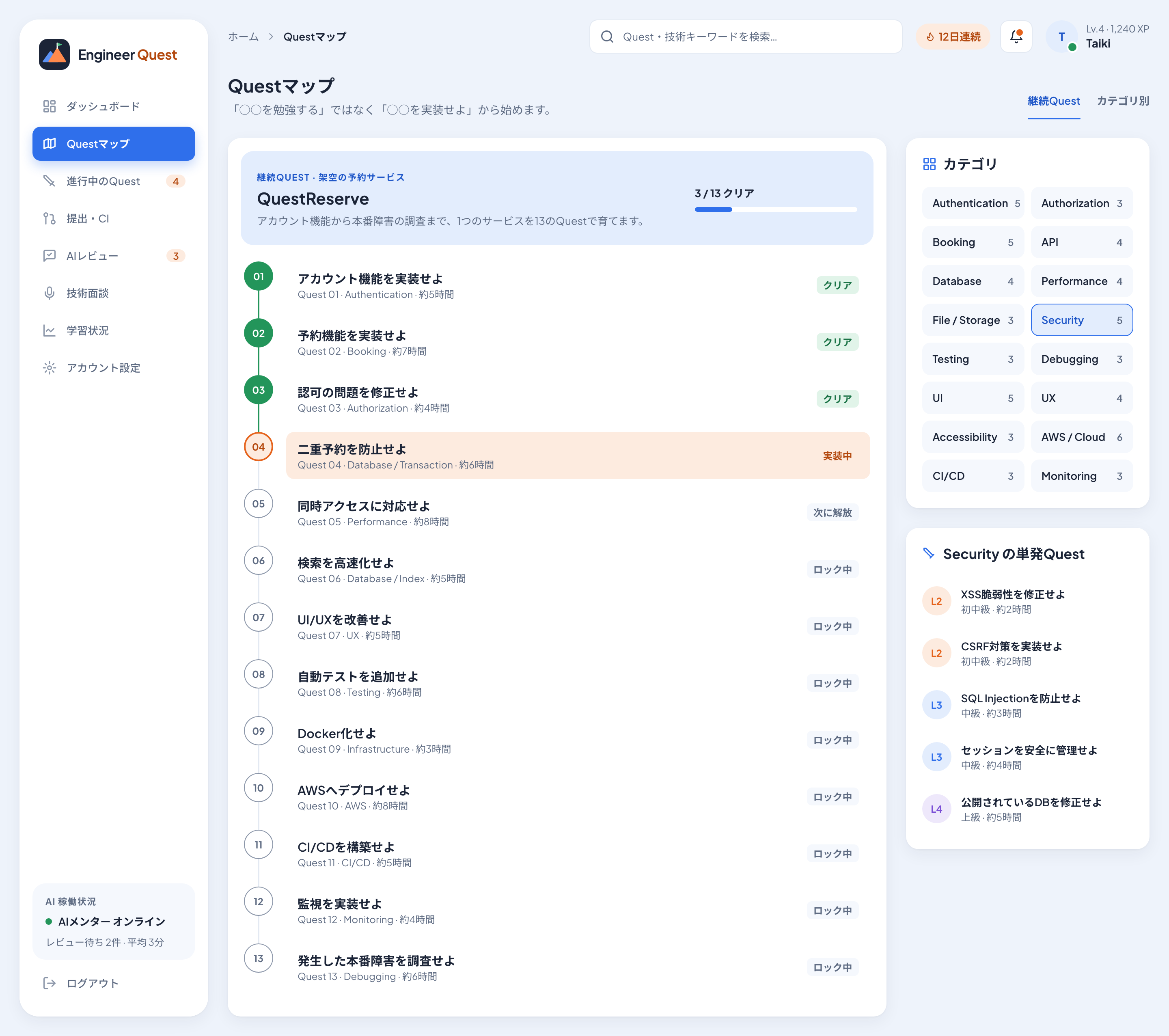Open the SQL Injectionを防止せよ quest
Viewport: 1169px width, 1036px height.
[x=1027, y=705]
